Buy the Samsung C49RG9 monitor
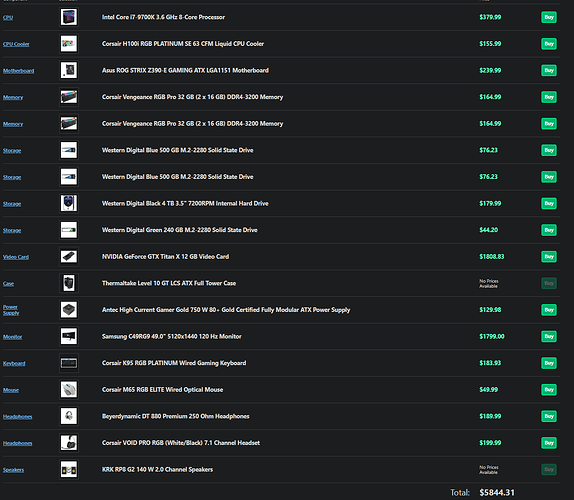Image resolution: width=574 pixels, height=500 pixels. click(x=549, y=336)
